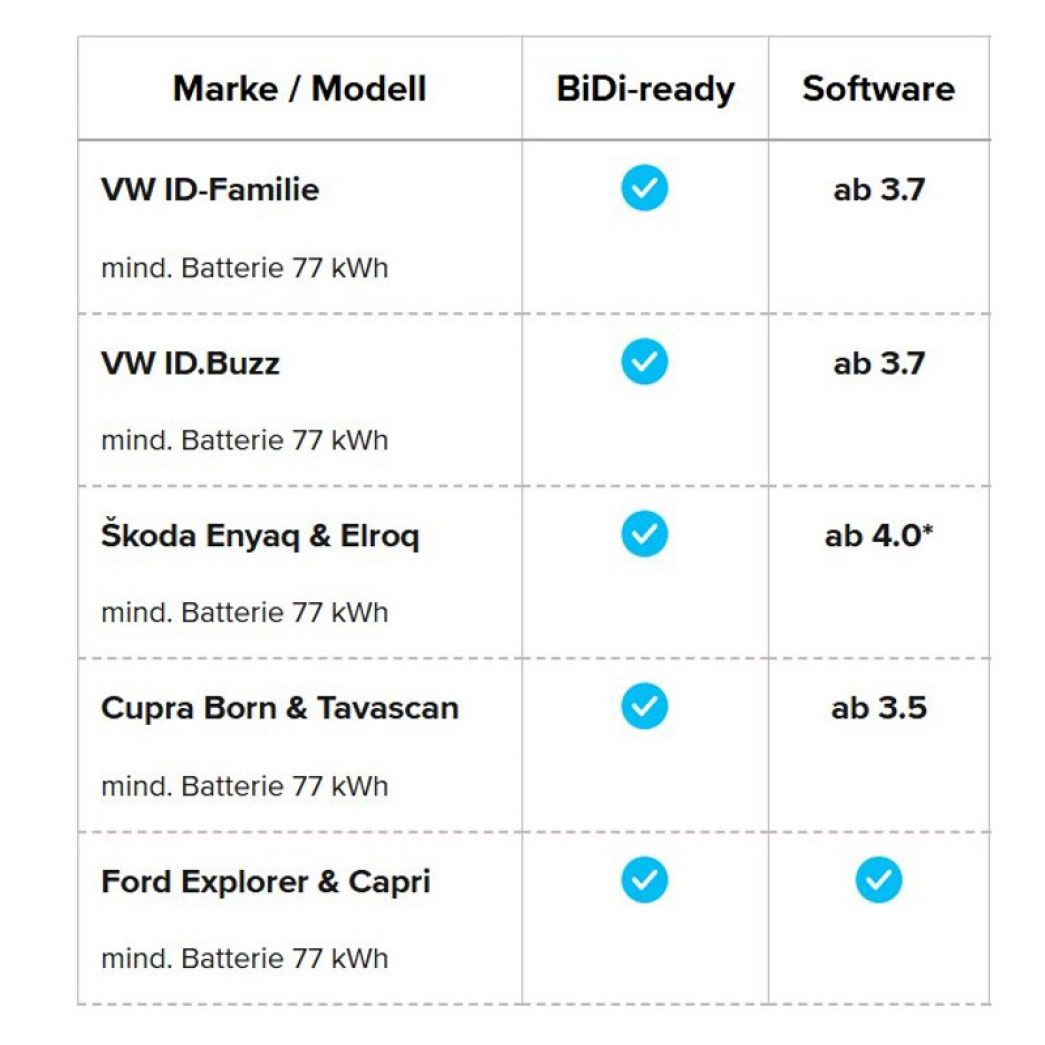Click software version ab 3.5 for Cupra

click(x=879, y=708)
